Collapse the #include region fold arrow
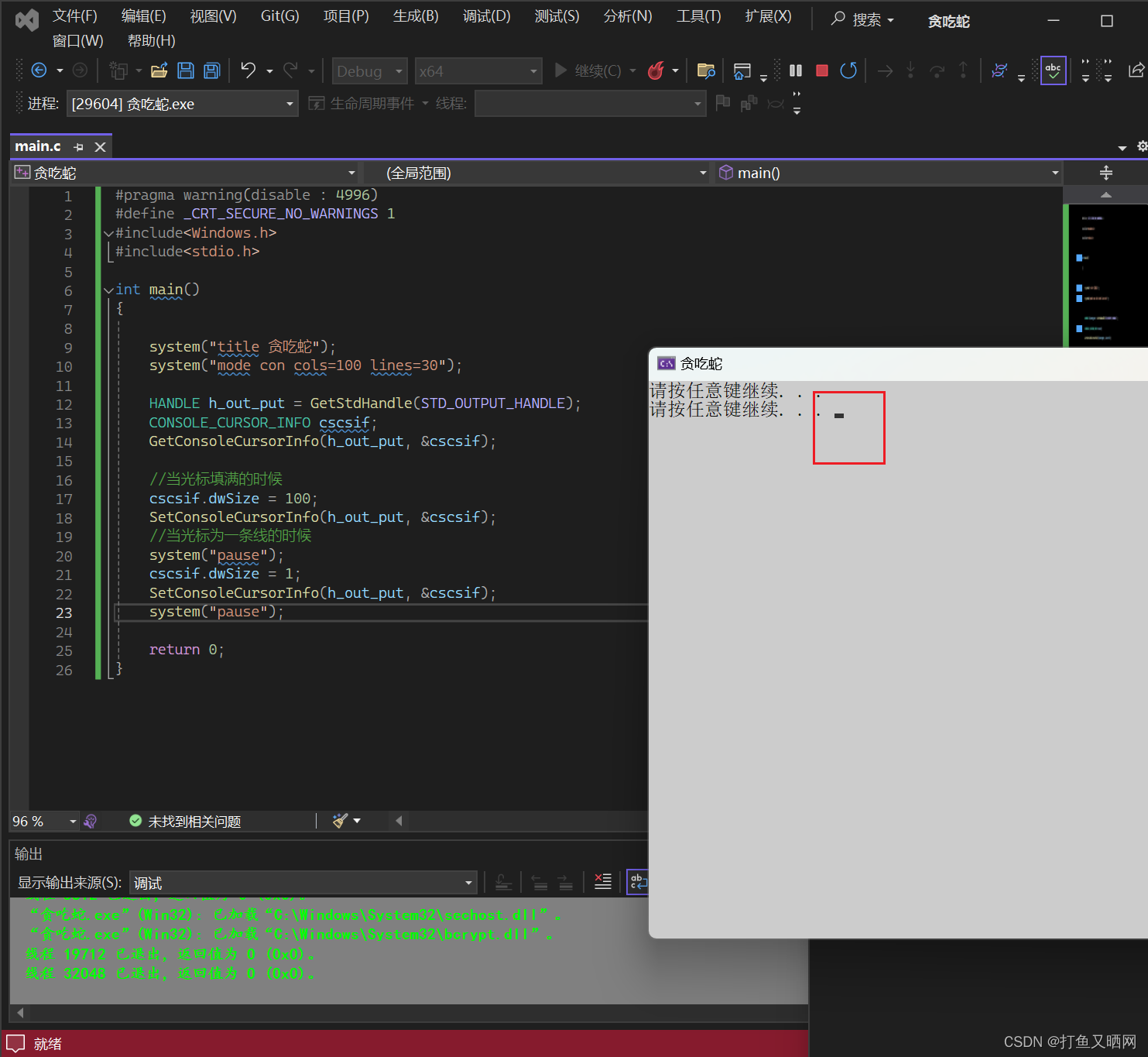This screenshot has width=1148, height=1057. click(108, 233)
